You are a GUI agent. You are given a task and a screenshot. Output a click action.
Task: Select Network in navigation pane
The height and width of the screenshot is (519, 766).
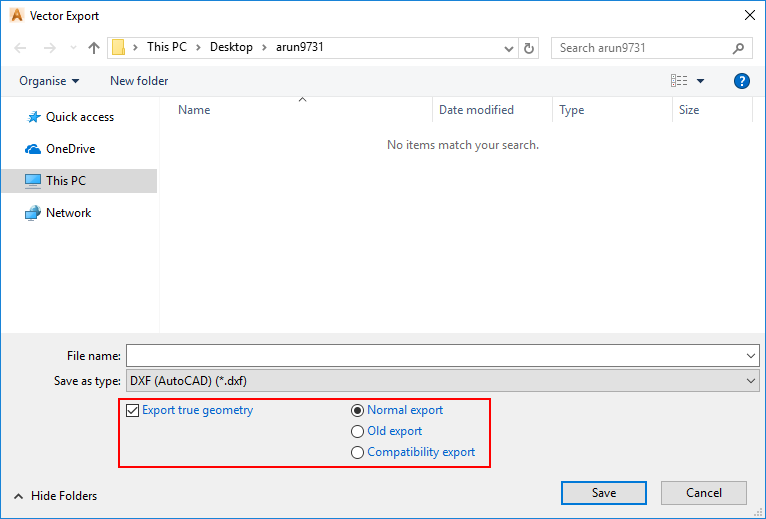(x=68, y=213)
